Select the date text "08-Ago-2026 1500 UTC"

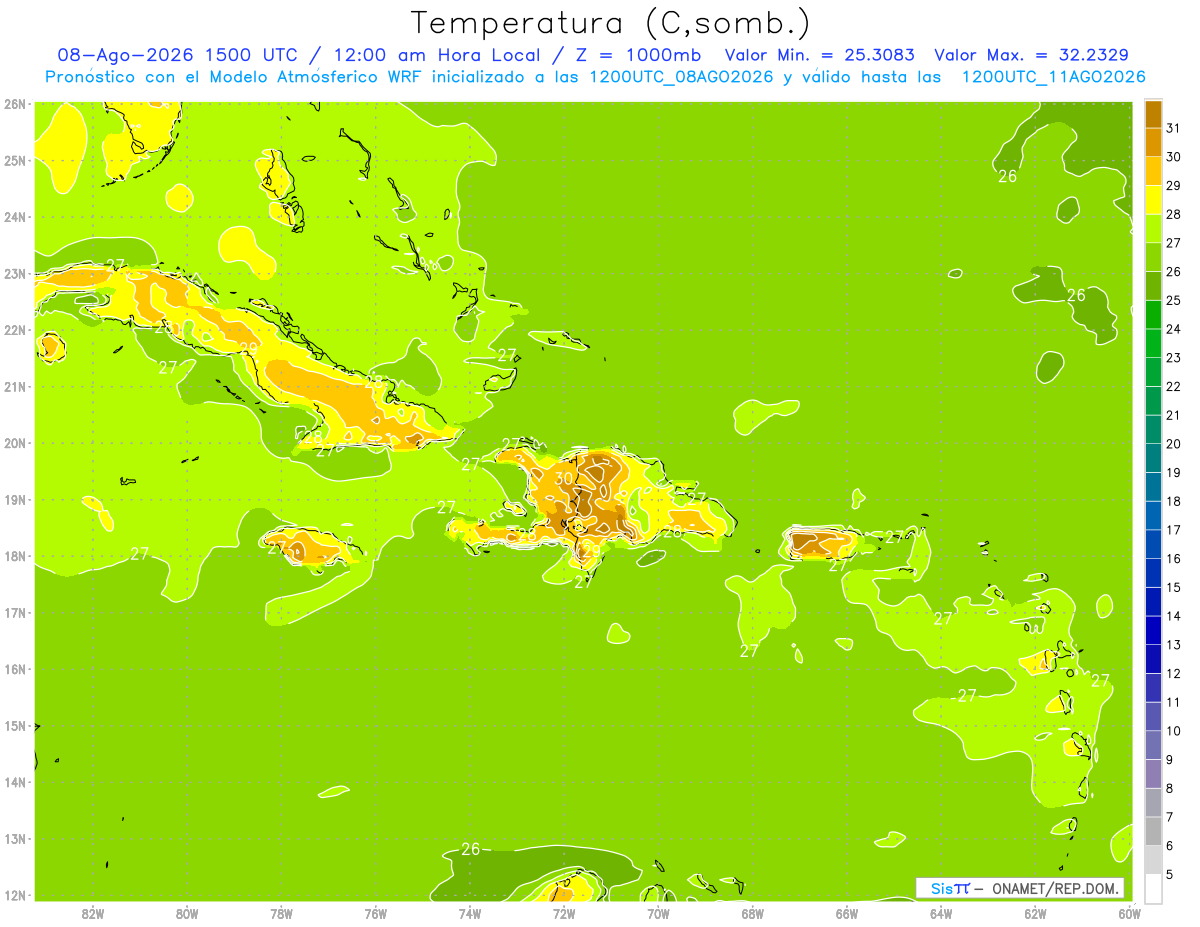(180, 55)
